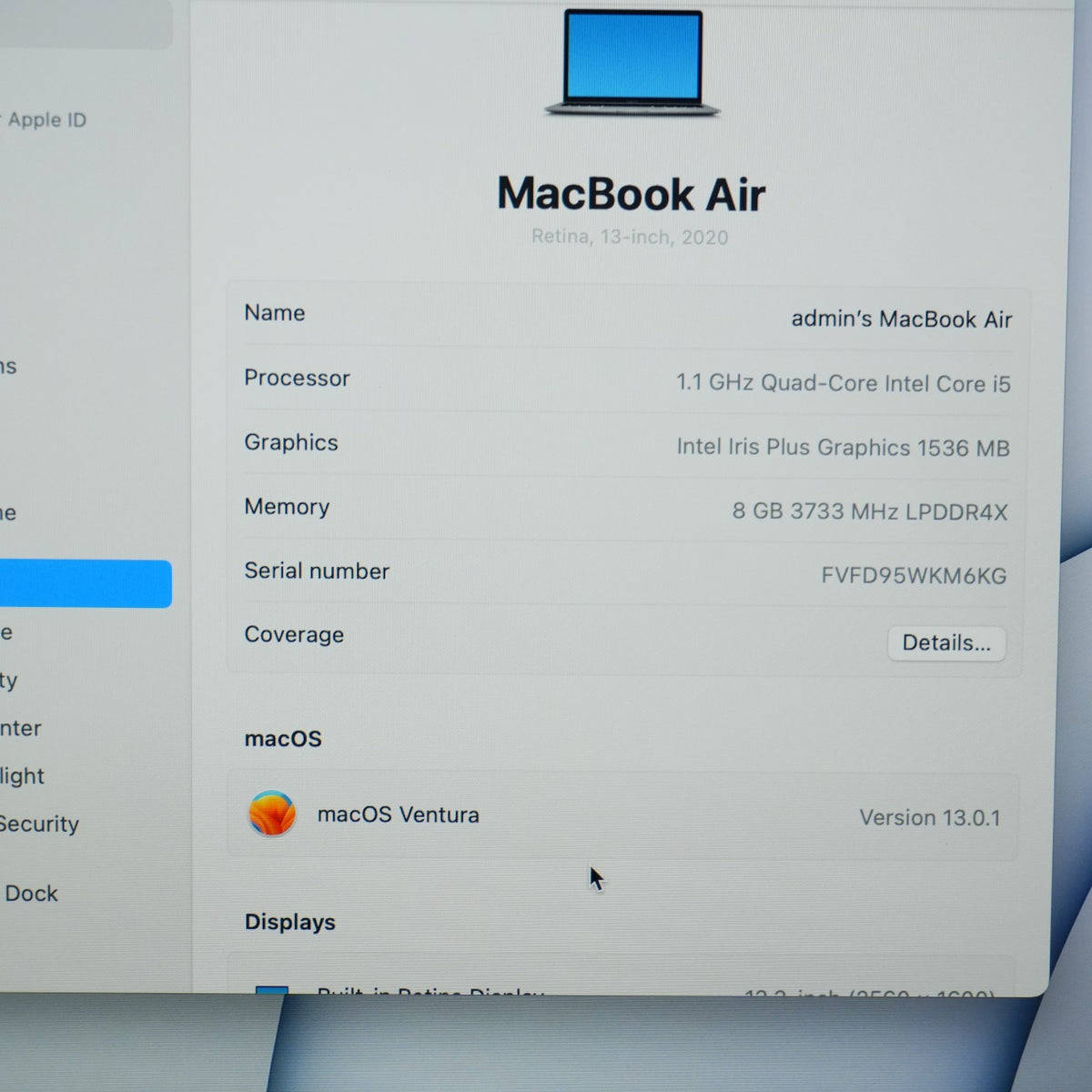Viewport: 1092px width, 1092px height.
Task: Open Desktop & Dock sidebar entry
Action: tap(30, 894)
